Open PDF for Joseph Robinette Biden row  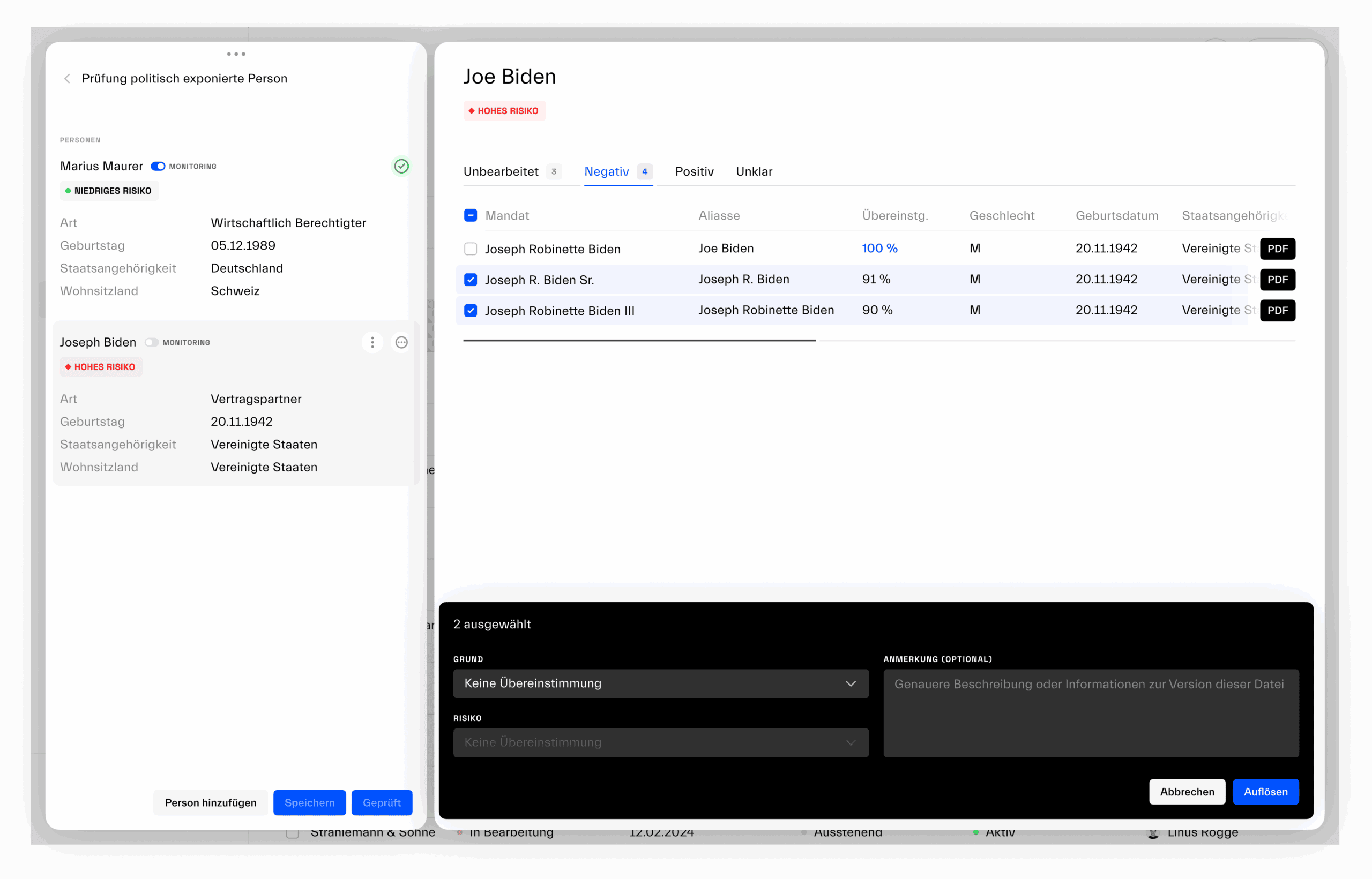[x=1277, y=249]
